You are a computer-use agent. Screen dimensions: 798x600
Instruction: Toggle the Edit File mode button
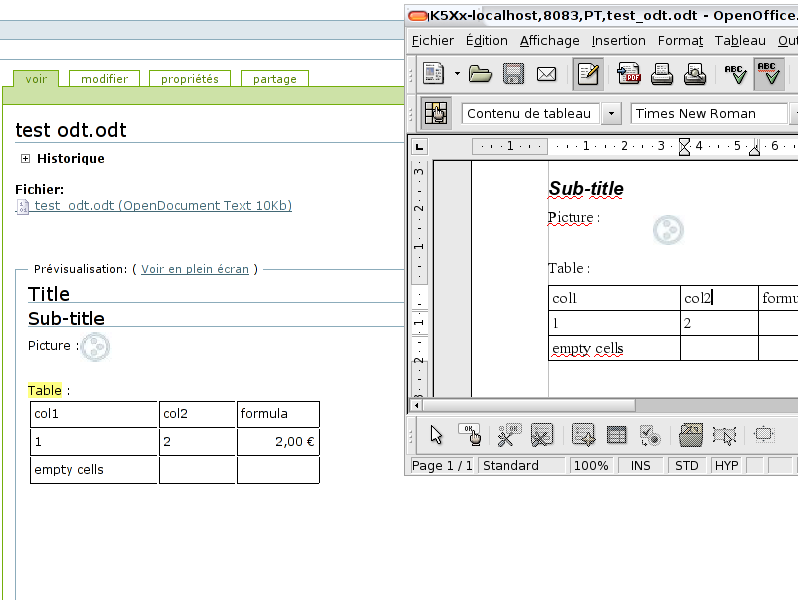[588, 74]
